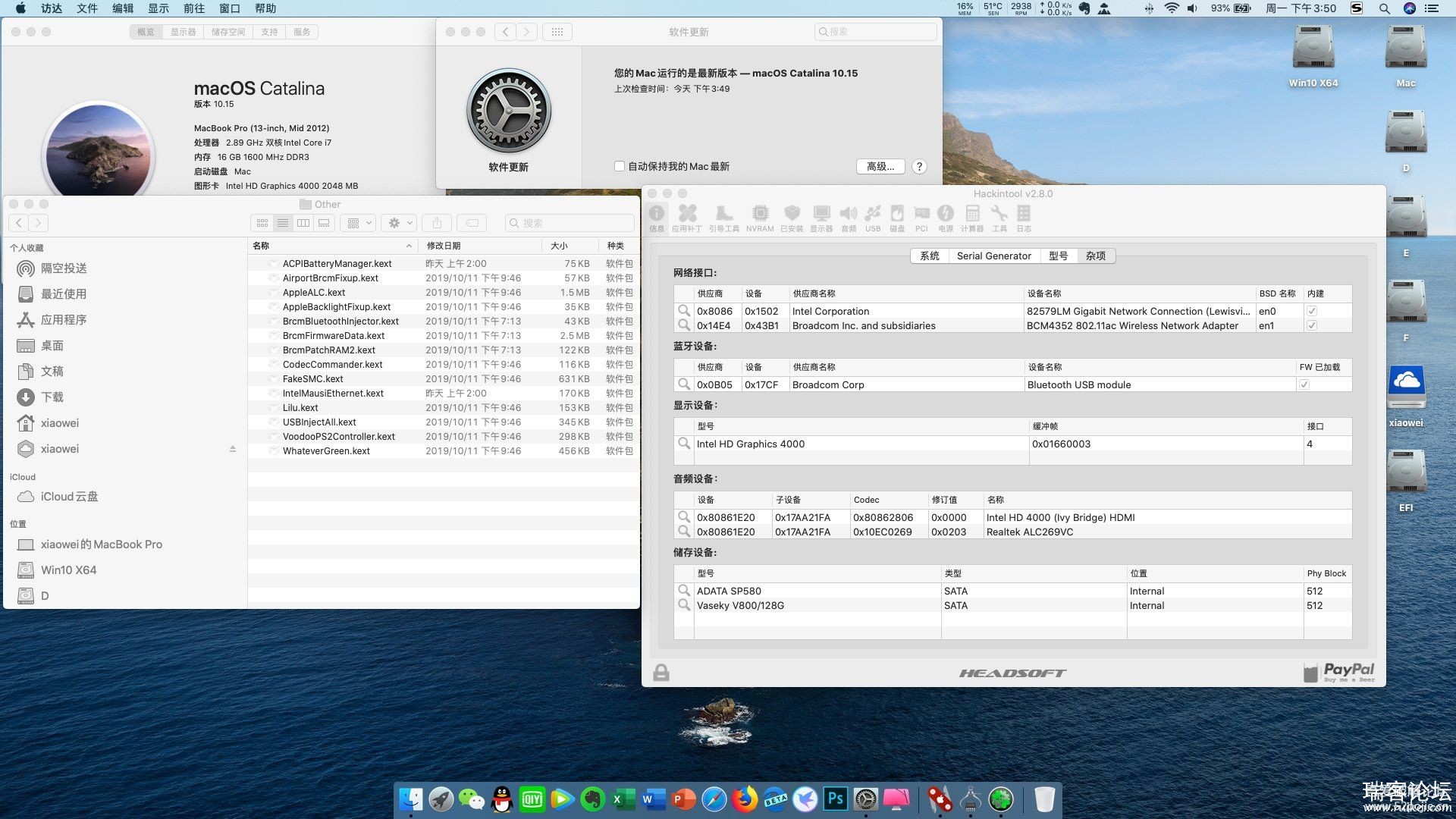Open the 显示器 displays section in Hackintool
The width and height of the screenshot is (1456, 819).
pos(821,218)
